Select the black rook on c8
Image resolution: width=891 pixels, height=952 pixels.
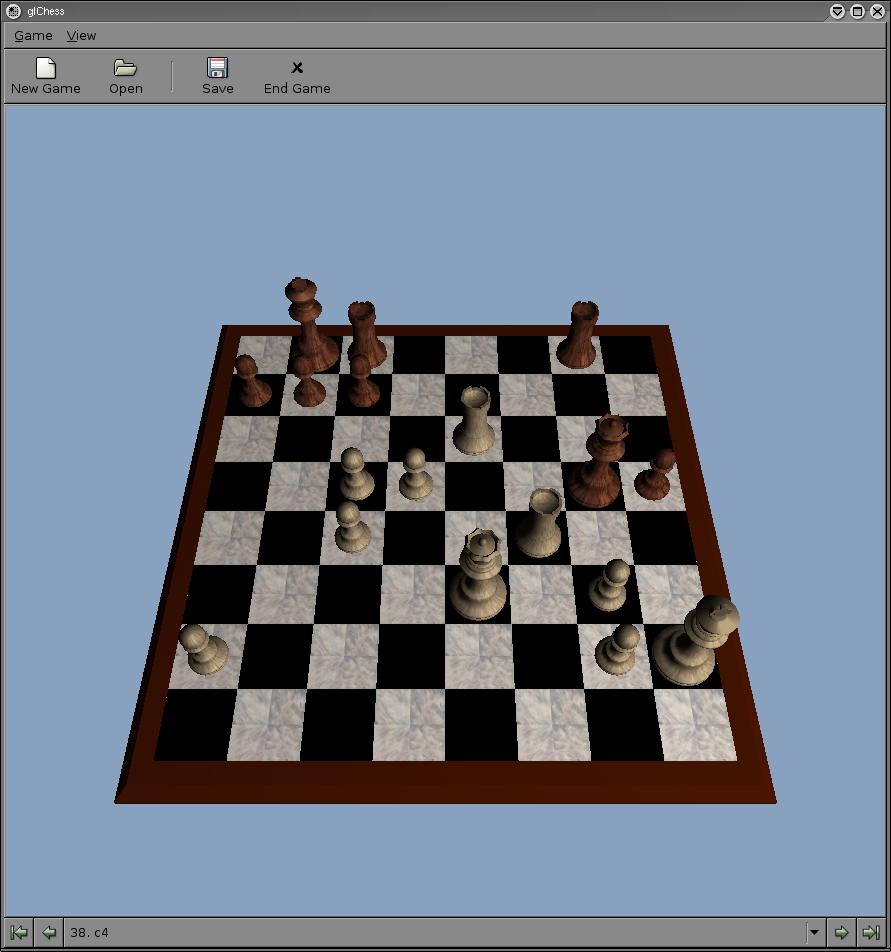point(365,334)
